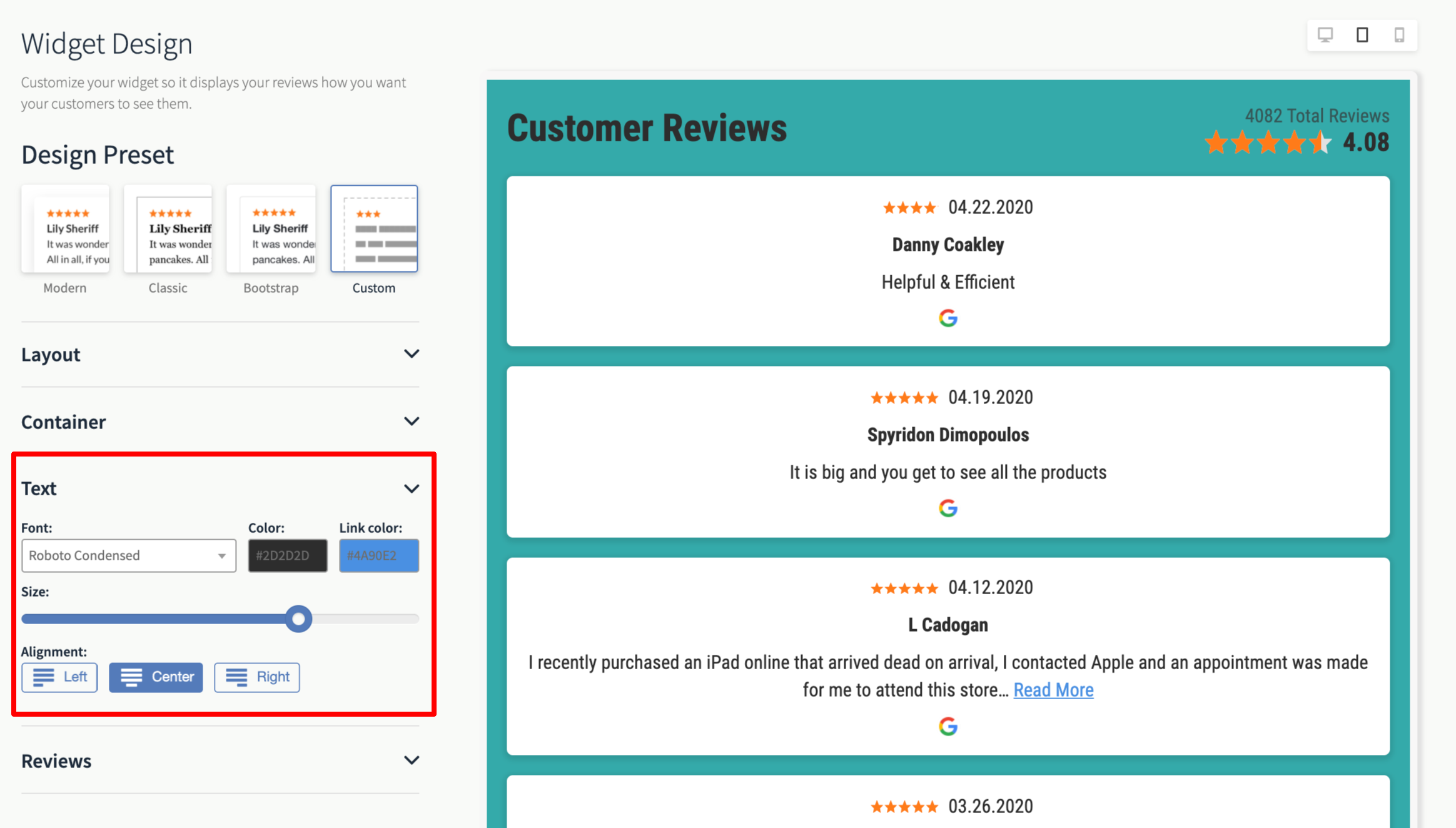This screenshot has height=828, width=1456.
Task: Select the Custom design preset
Action: (x=374, y=229)
